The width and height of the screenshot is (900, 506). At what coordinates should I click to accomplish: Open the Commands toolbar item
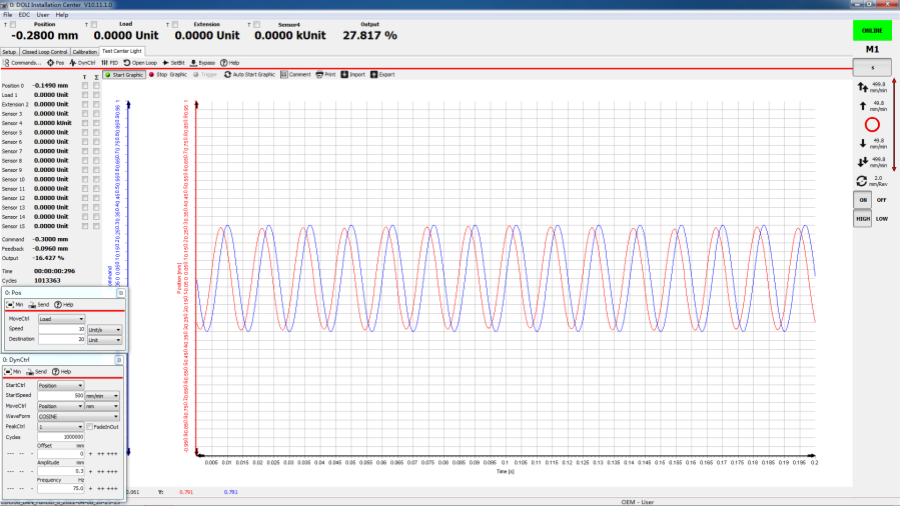(x=22, y=63)
